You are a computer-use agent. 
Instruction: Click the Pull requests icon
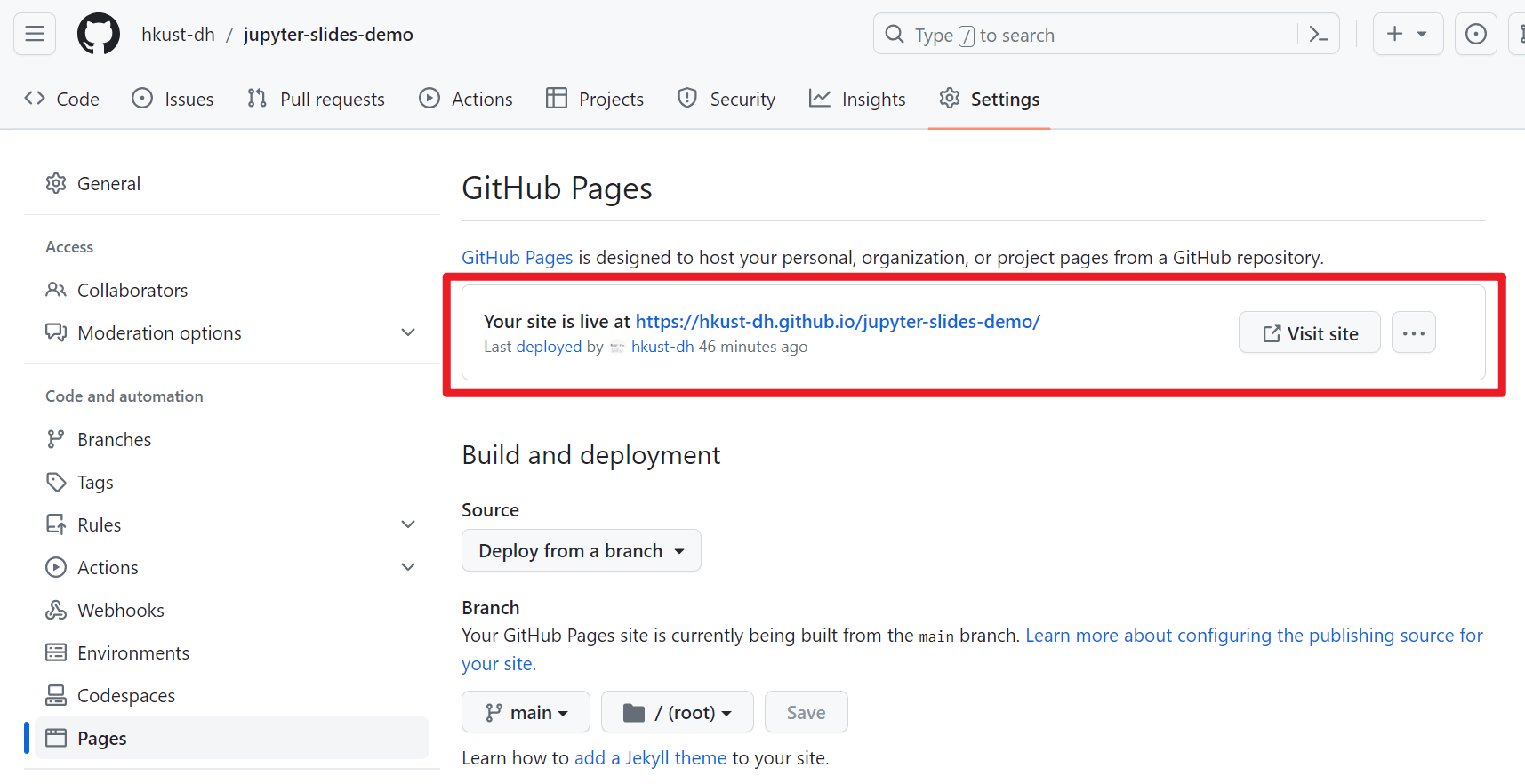coord(257,99)
